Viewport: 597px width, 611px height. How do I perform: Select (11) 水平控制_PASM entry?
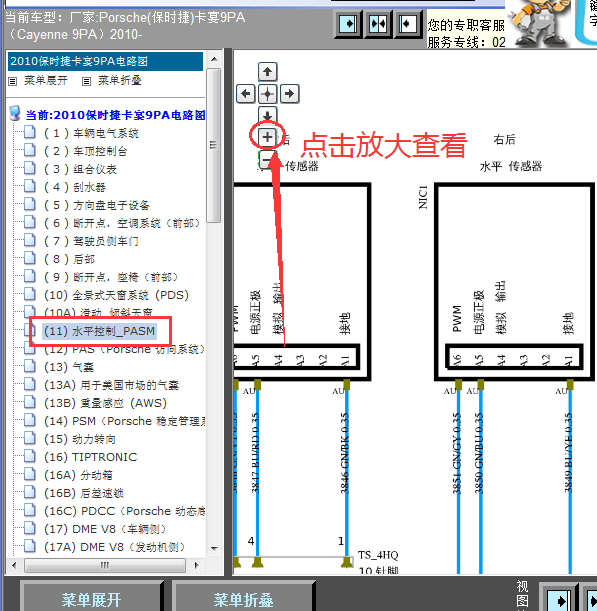99,331
